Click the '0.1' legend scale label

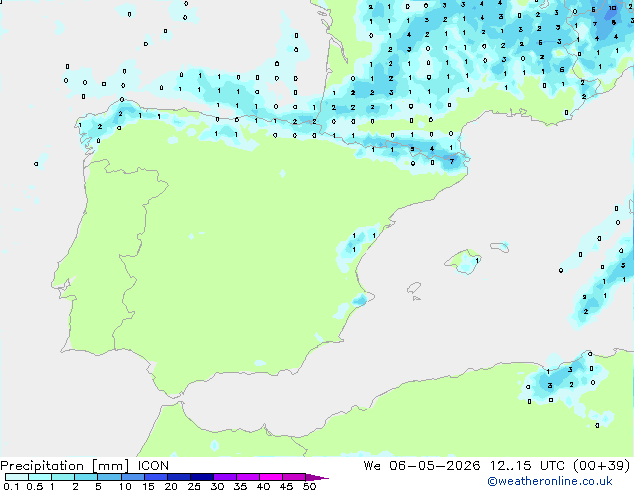pos(11,486)
